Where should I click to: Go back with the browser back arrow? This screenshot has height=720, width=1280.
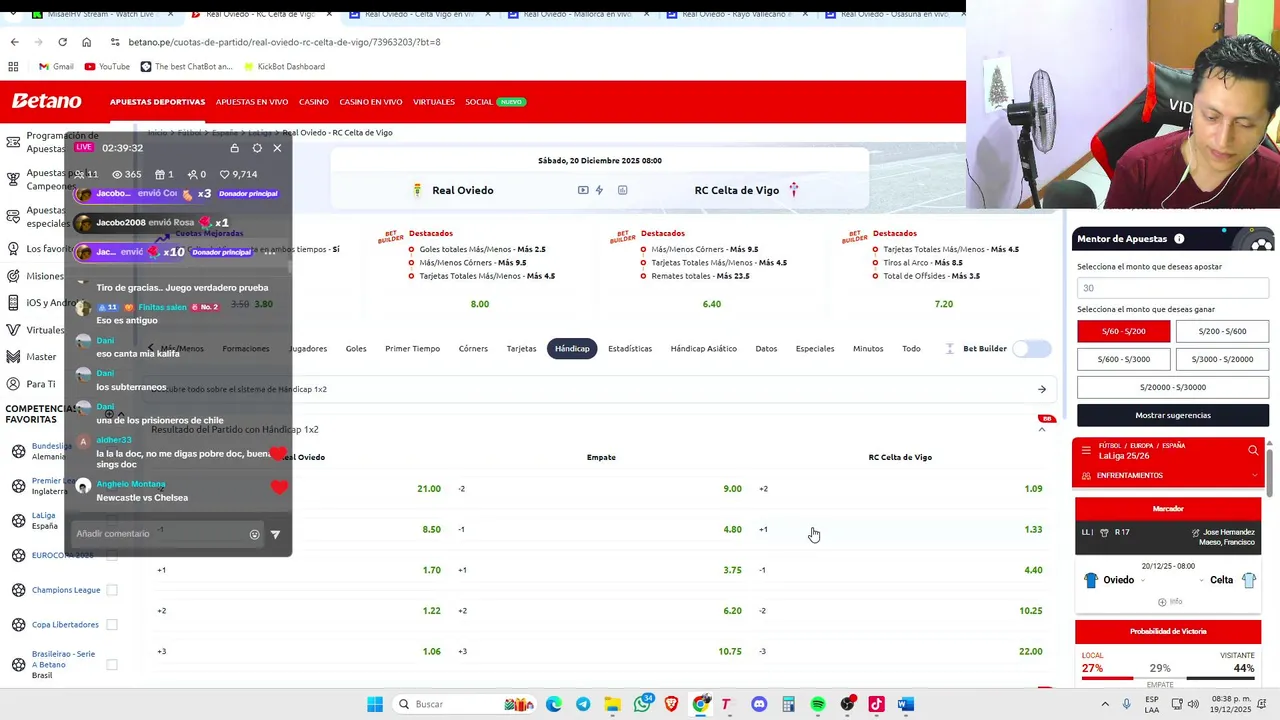[14, 42]
